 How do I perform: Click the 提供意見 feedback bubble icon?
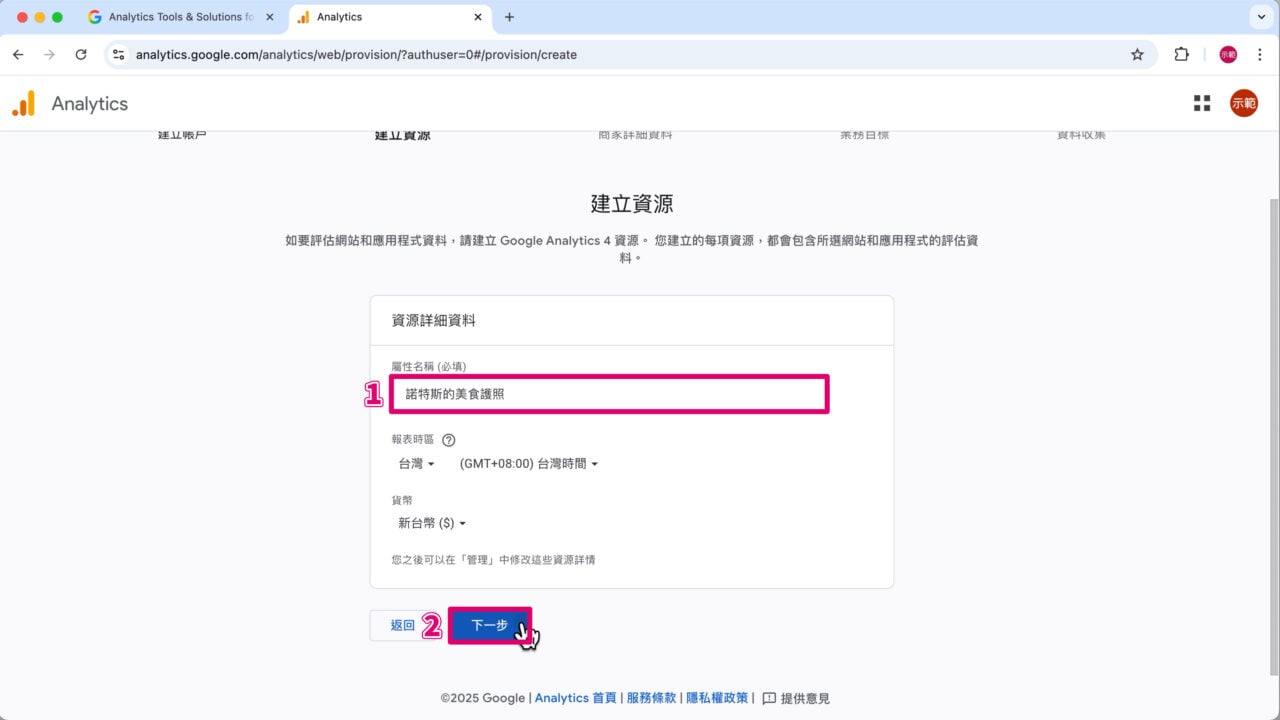click(x=768, y=698)
